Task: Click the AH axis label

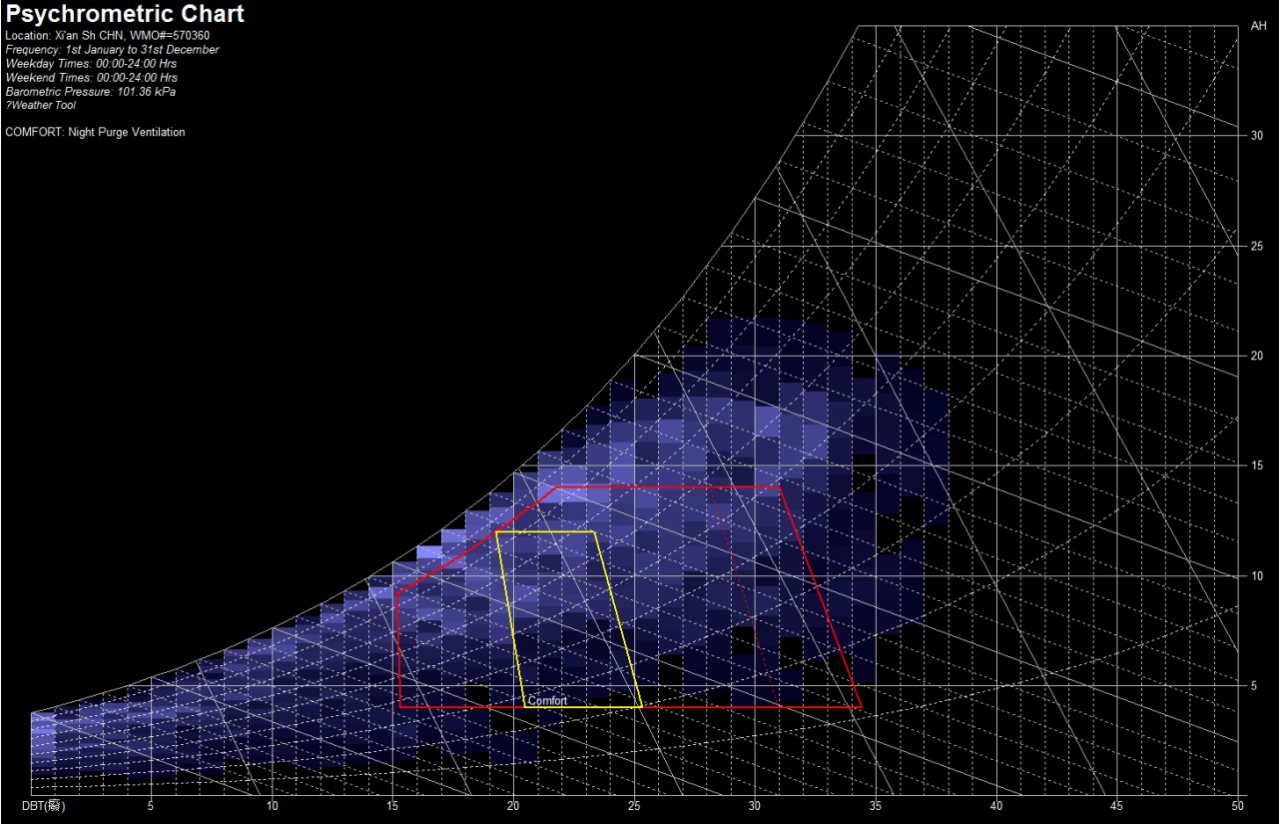Action: [x=1258, y=27]
